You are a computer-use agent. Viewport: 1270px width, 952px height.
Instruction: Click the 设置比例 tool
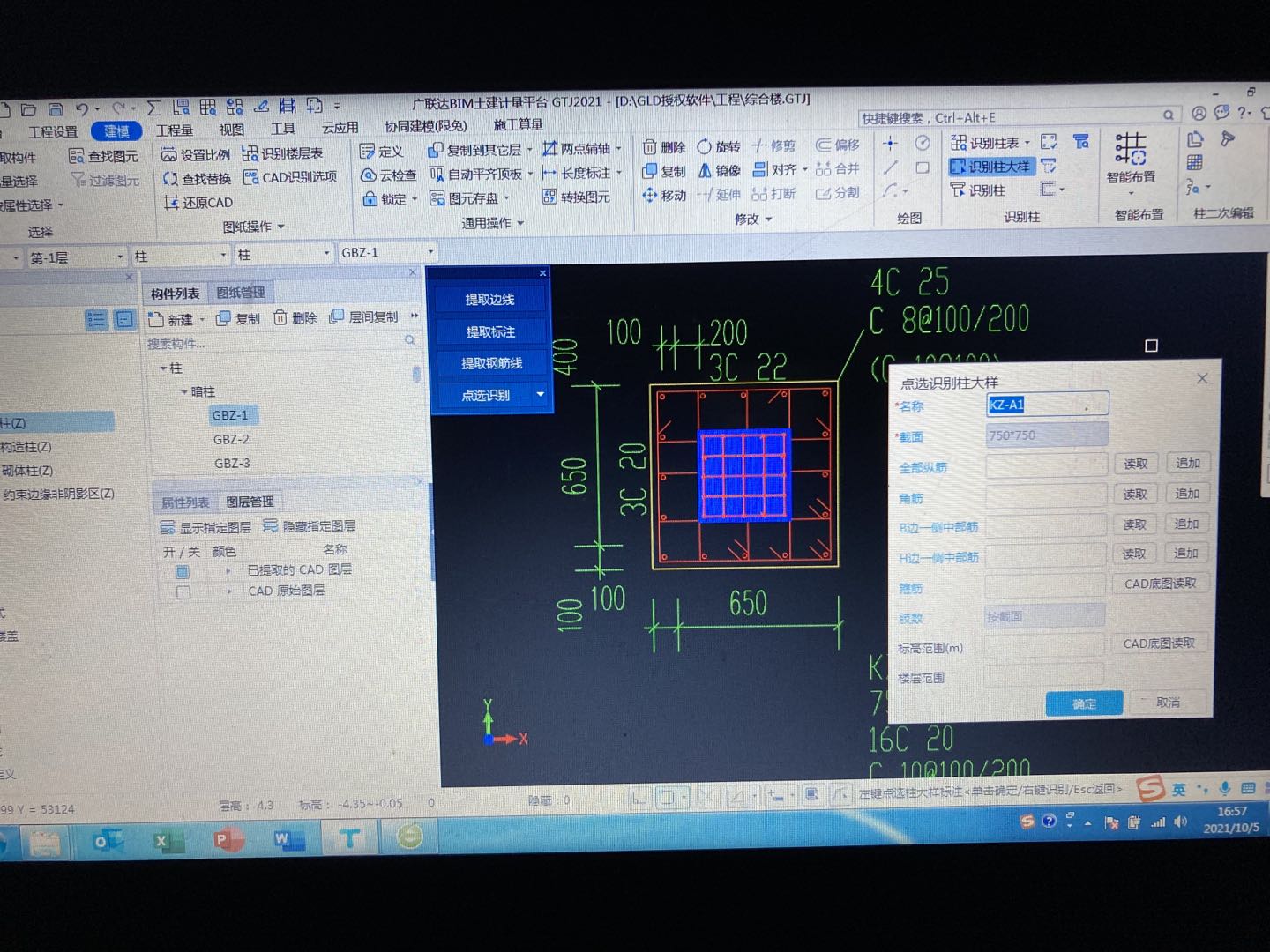coord(197,154)
